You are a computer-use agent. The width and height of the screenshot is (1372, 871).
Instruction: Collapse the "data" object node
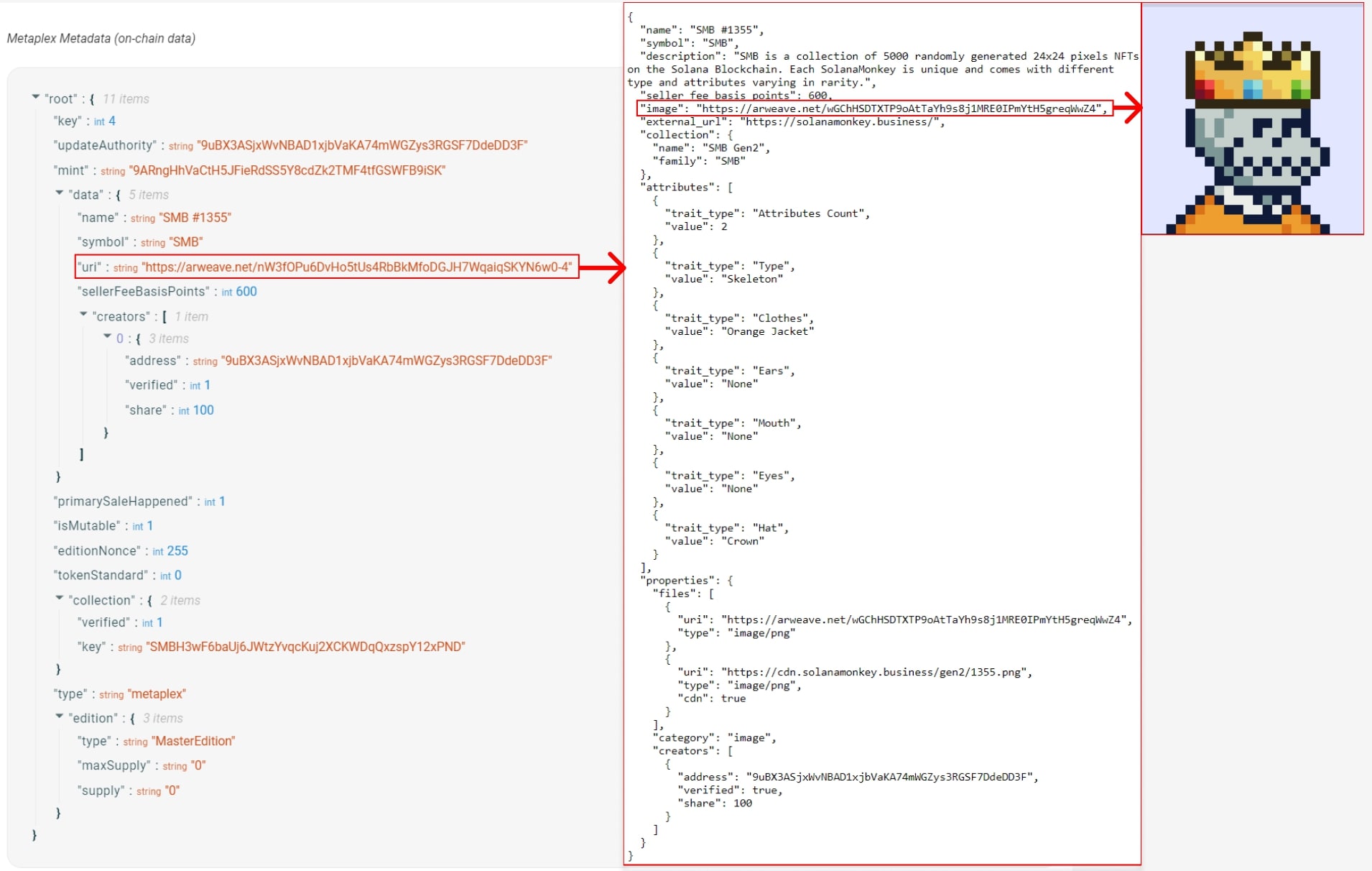60,193
